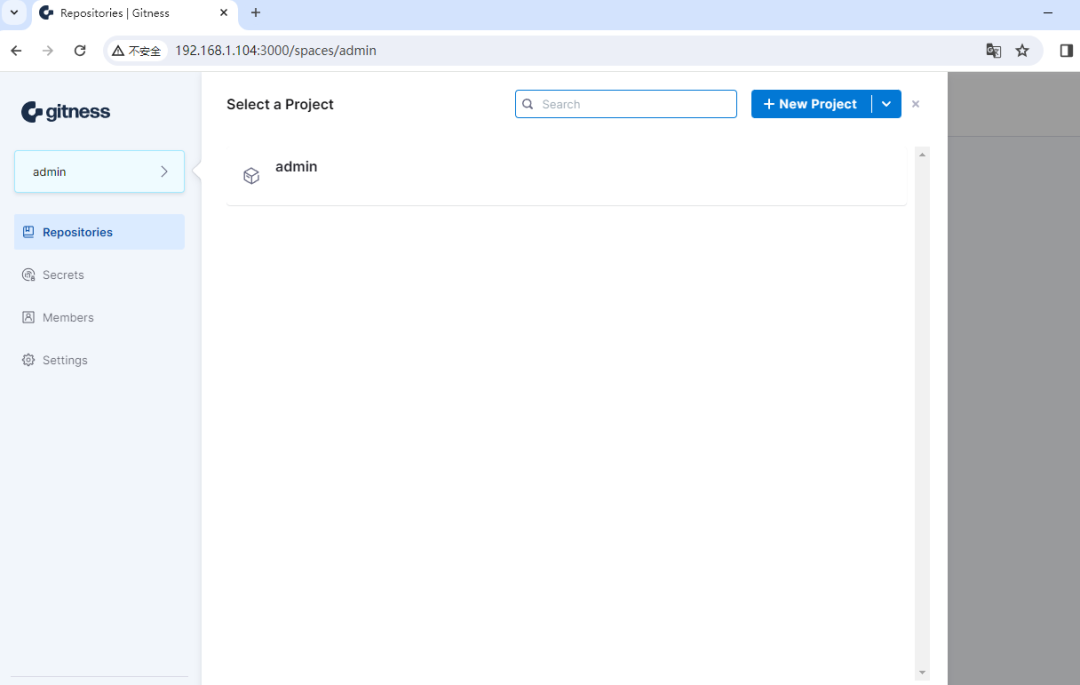Click the Settings gear icon
The height and width of the screenshot is (685, 1080).
coord(28,360)
